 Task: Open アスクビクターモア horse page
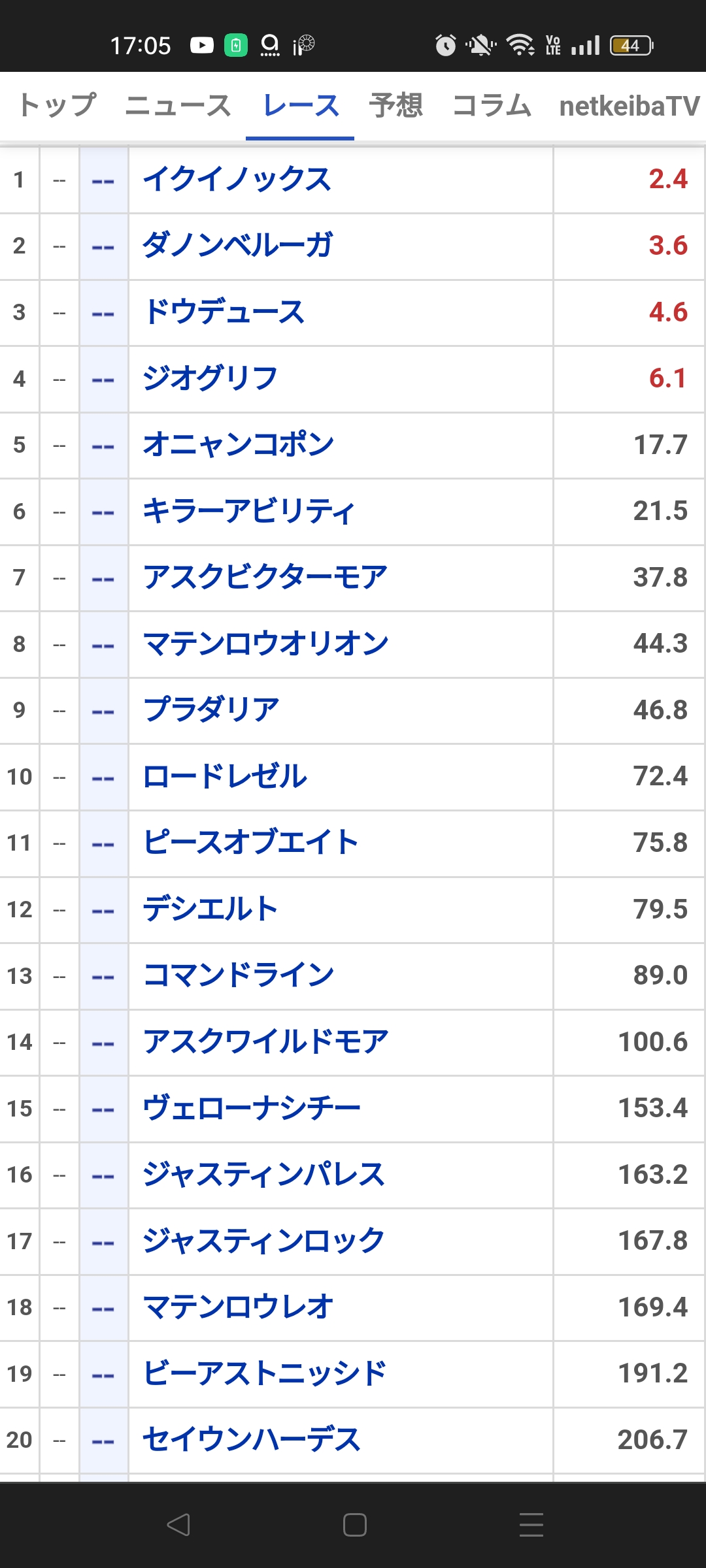click(x=265, y=578)
